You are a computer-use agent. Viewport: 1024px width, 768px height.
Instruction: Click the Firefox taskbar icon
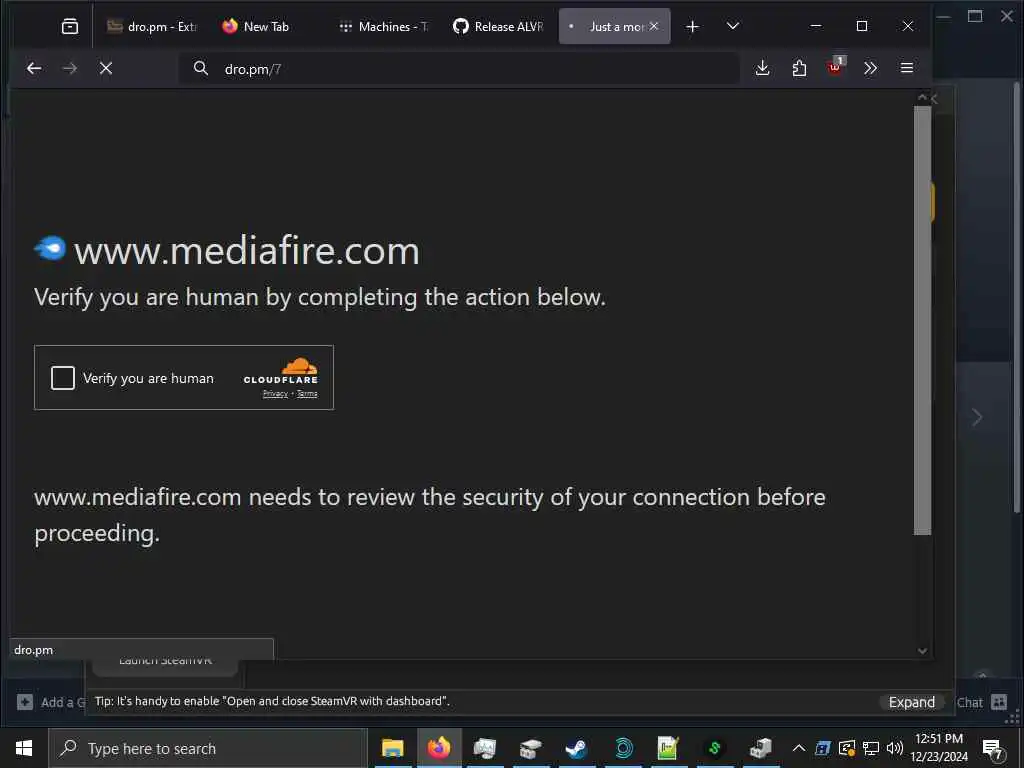click(439, 748)
